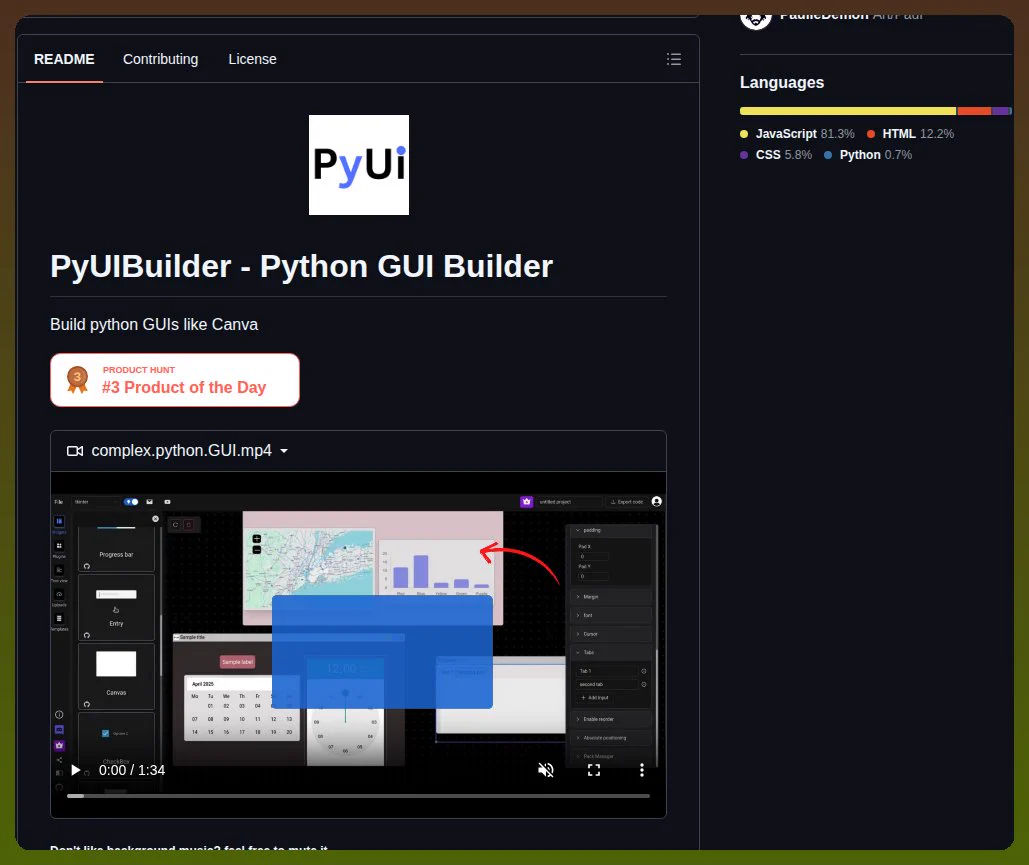Click the 'PyUIBuilder - Python GUI Builder' heading

(301, 266)
